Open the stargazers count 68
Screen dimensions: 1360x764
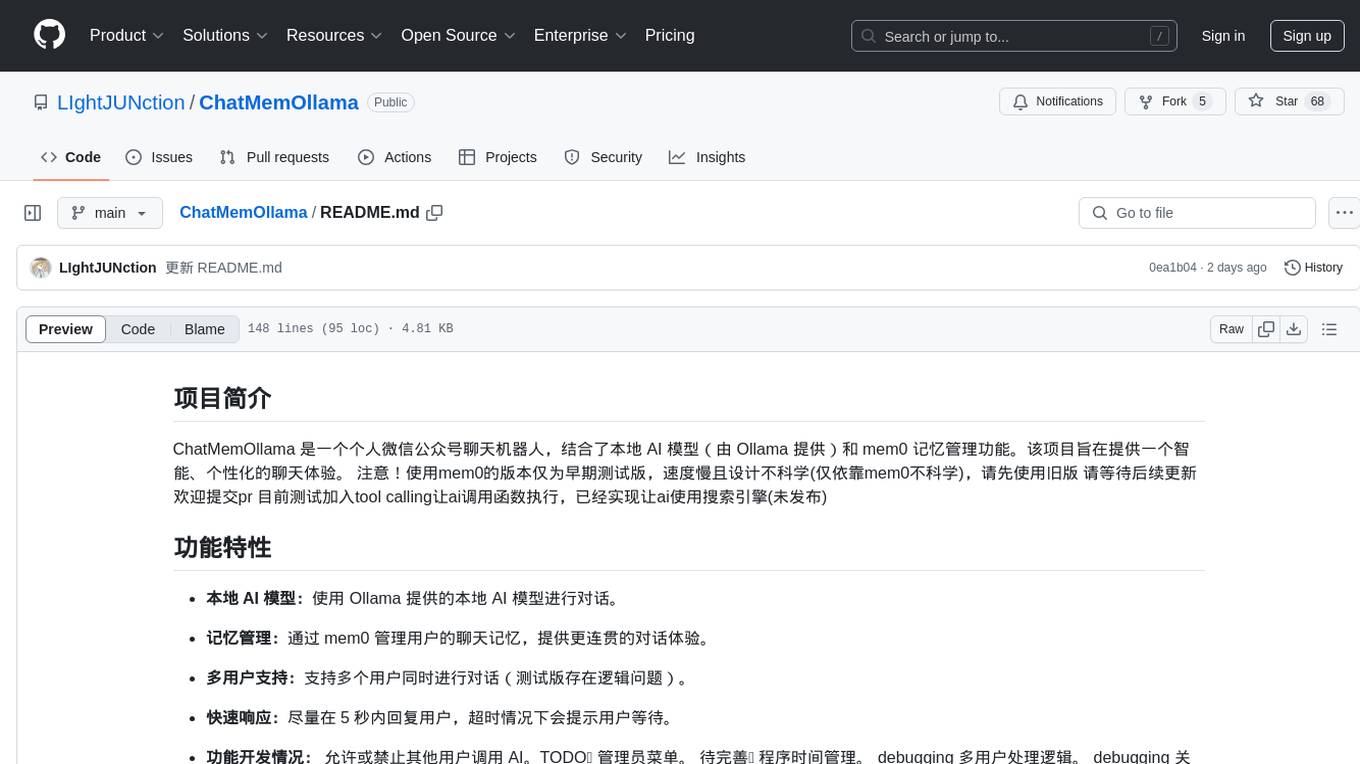1317,101
